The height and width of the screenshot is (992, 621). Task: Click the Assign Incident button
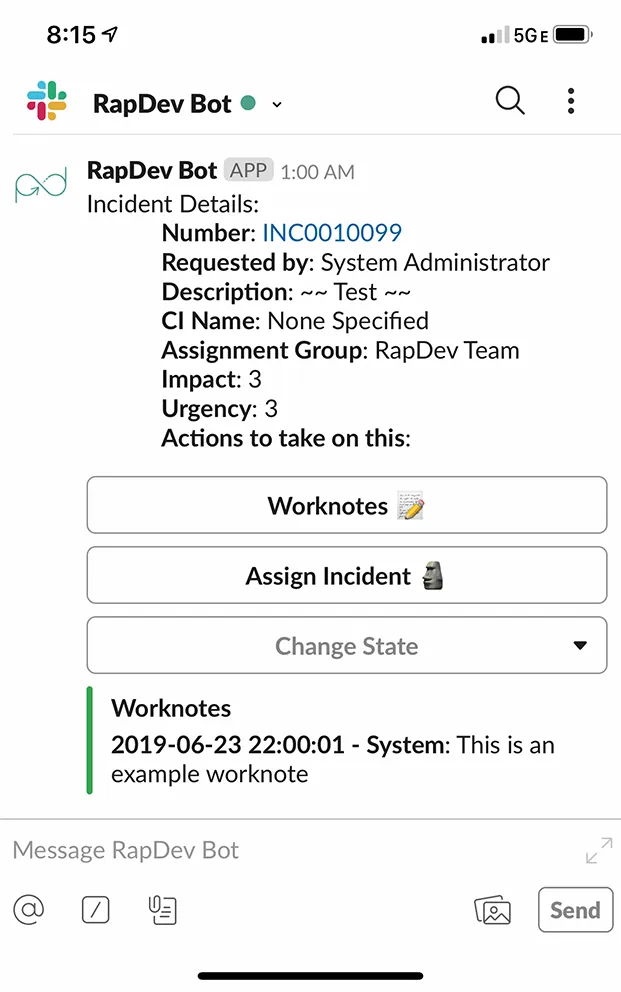pyautogui.click(x=347, y=575)
